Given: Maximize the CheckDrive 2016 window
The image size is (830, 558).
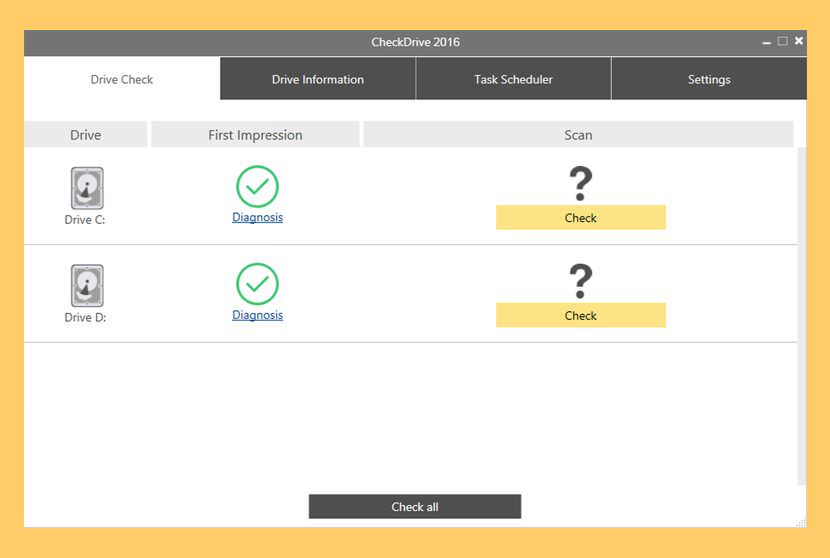Looking at the screenshot, I should (782, 41).
